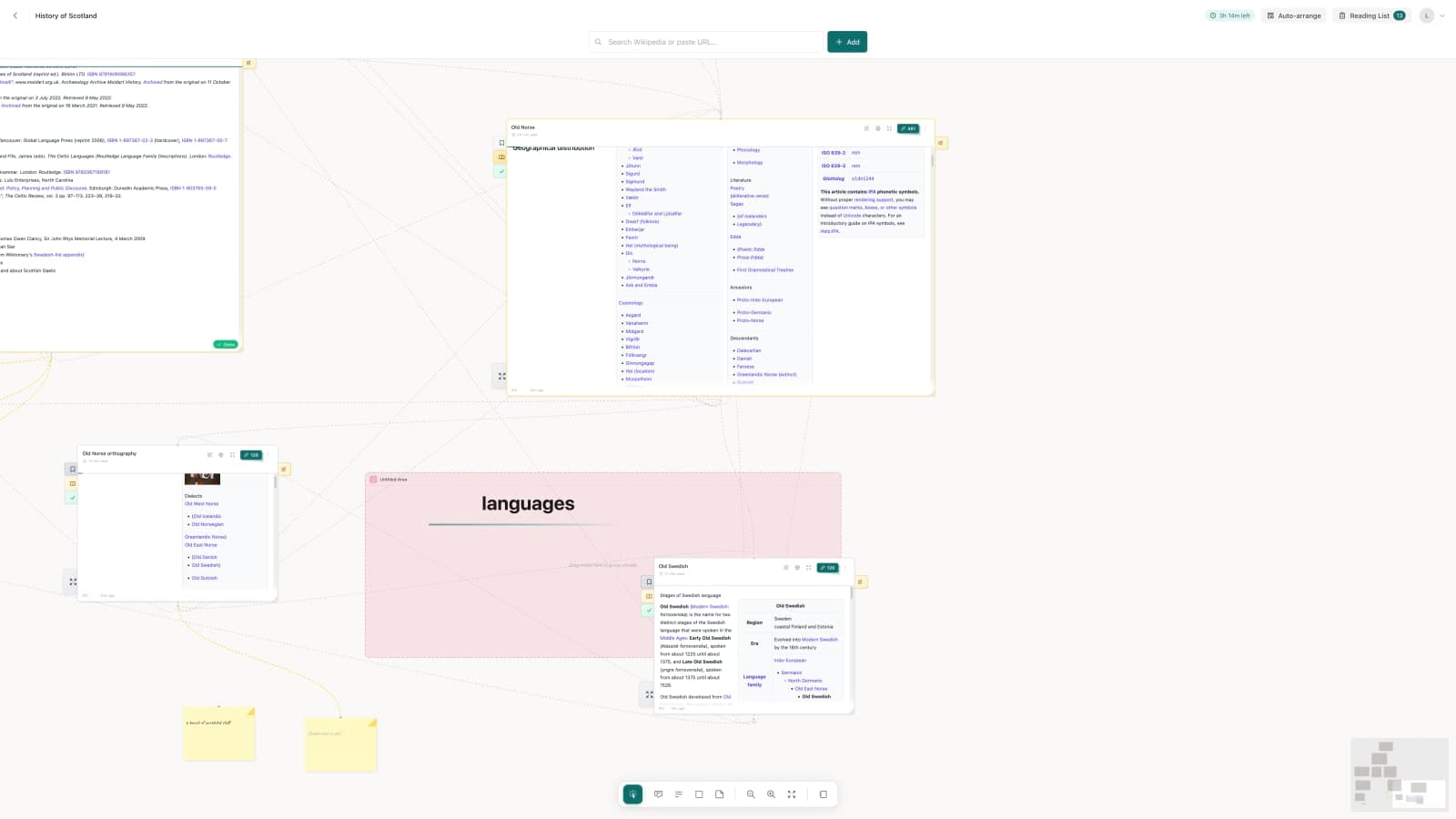Choose the comment tool in the bottom toolbar
The image size is (1456, 819).
click(x=658, y=794)
